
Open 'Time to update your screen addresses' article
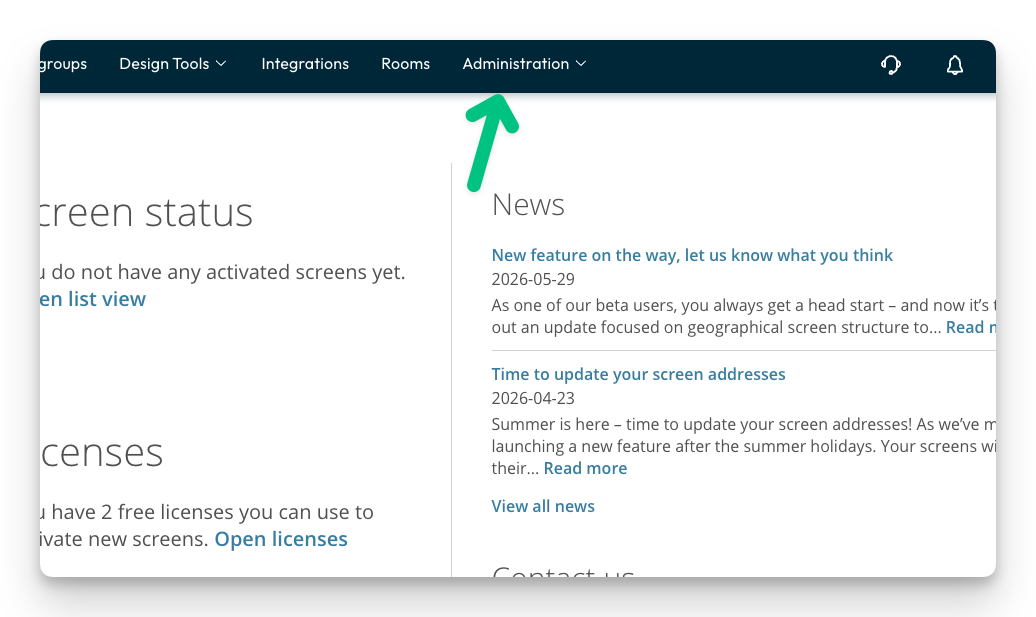click(x=638, y=374)
